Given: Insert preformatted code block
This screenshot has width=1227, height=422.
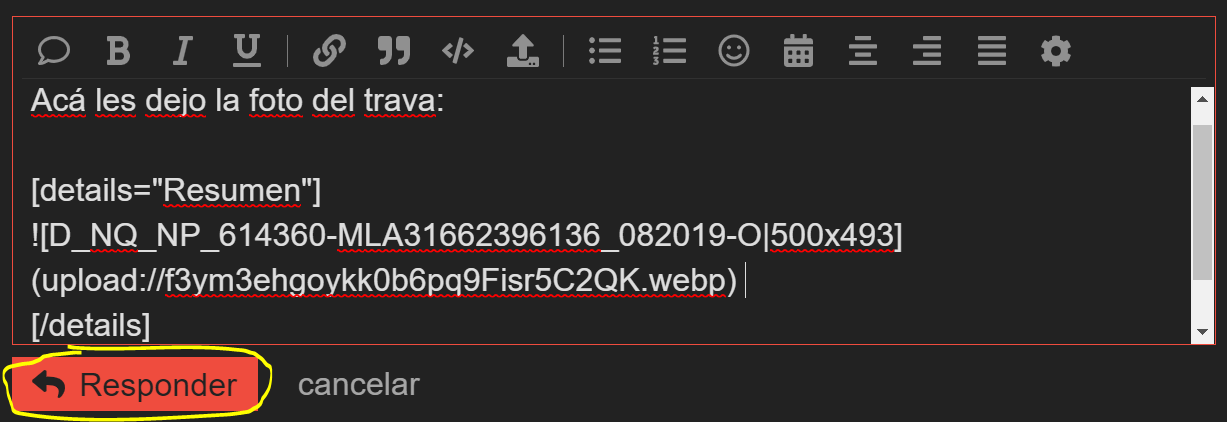Looking at the screenshot, I should tap(458, 50).
